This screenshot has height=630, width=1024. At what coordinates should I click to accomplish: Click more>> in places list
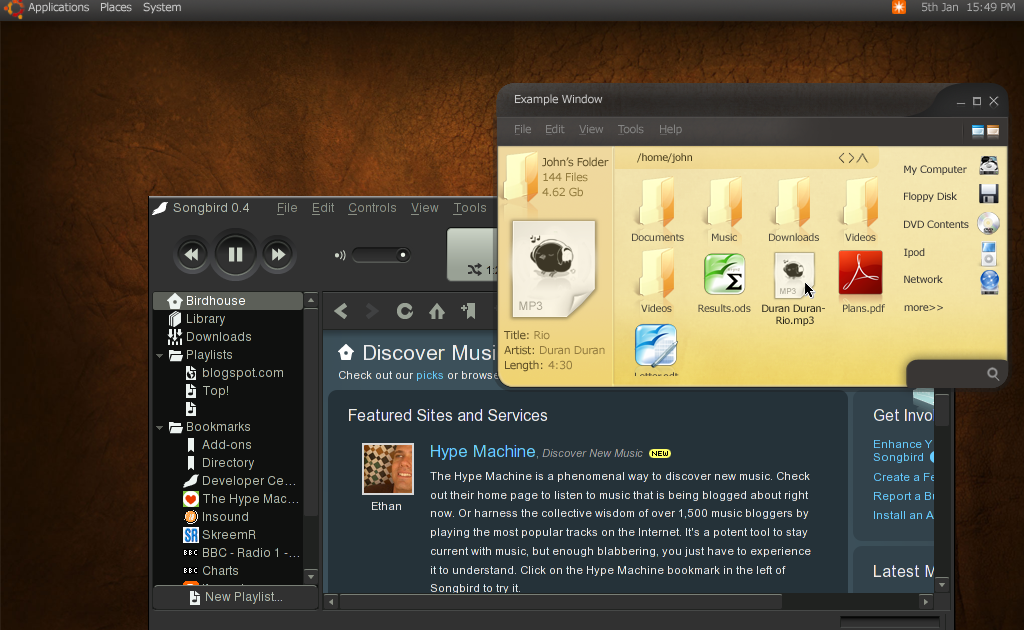click(923, 307)
